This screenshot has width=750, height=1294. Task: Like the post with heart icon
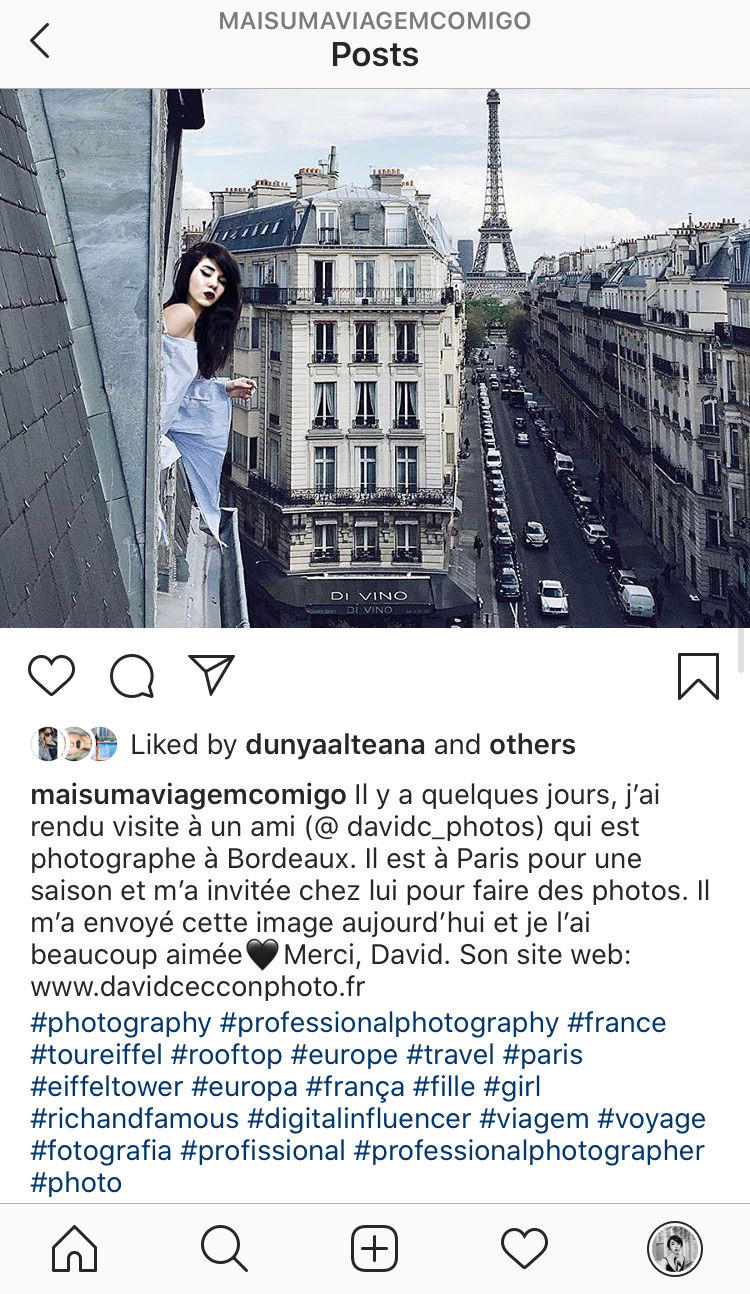[52, 676]
